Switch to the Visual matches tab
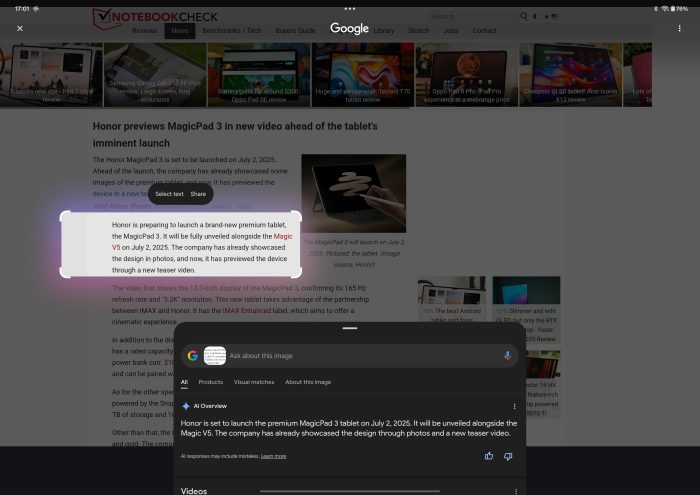700x495 pixels. click(x=254, y=382)
